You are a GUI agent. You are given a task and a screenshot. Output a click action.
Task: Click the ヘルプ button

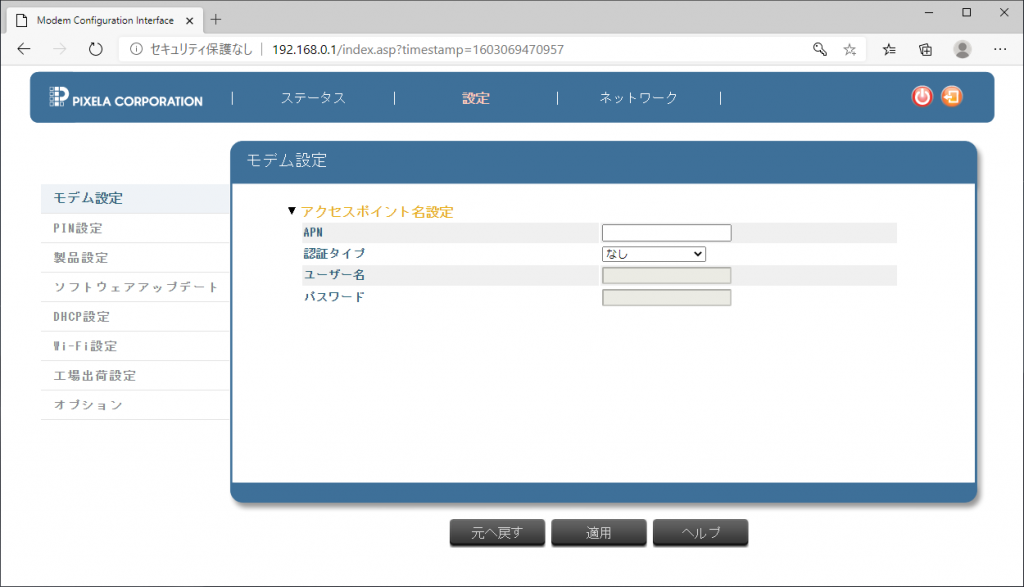700,533
